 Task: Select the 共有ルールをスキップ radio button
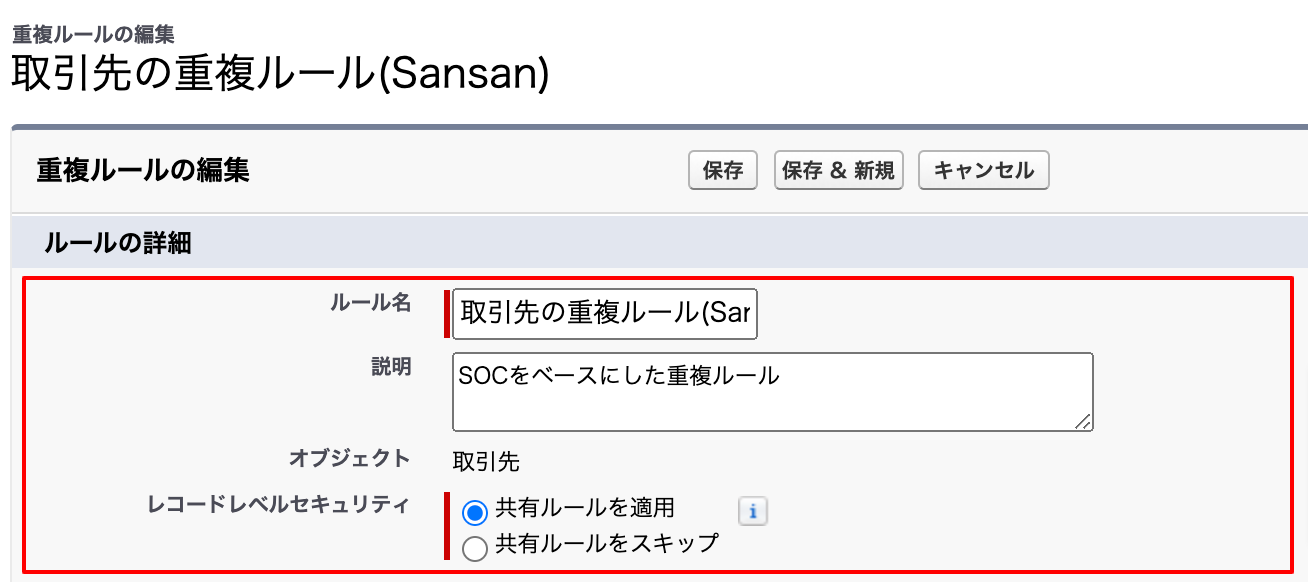[475, 547]
